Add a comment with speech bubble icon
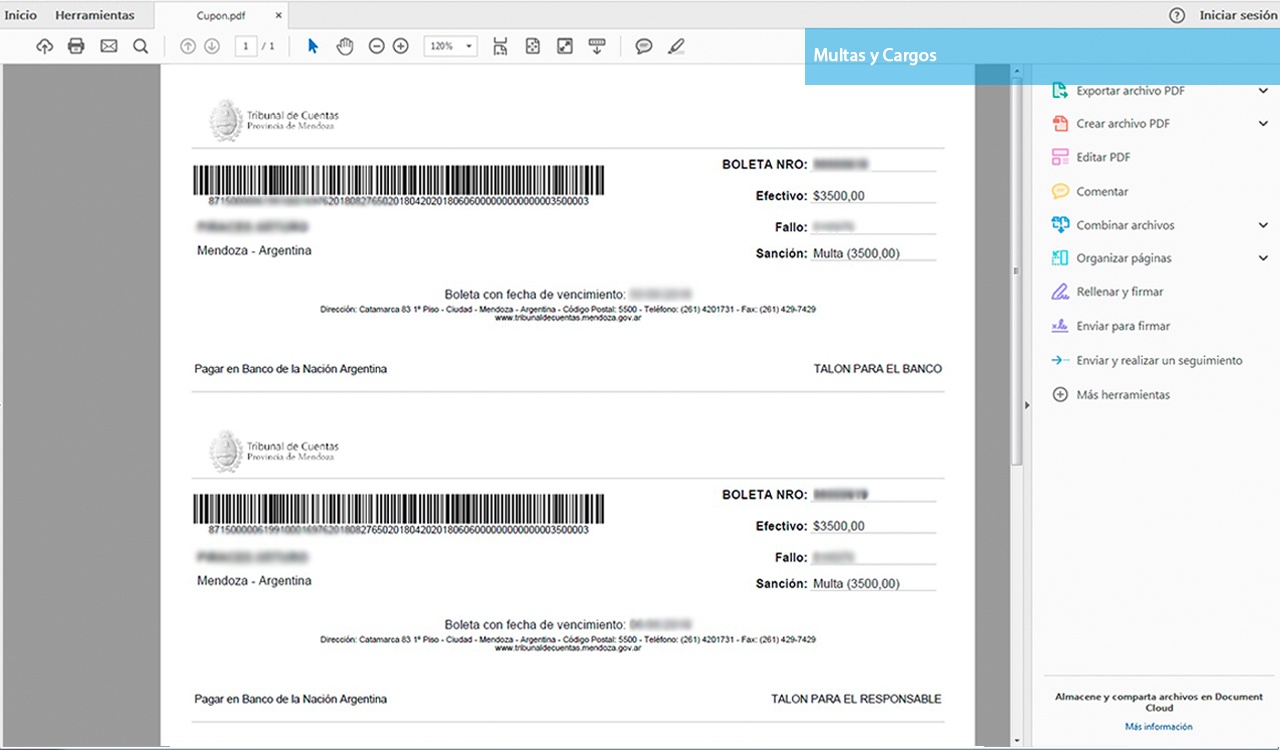Screen dimensions: 1280x750 [644, 46]
